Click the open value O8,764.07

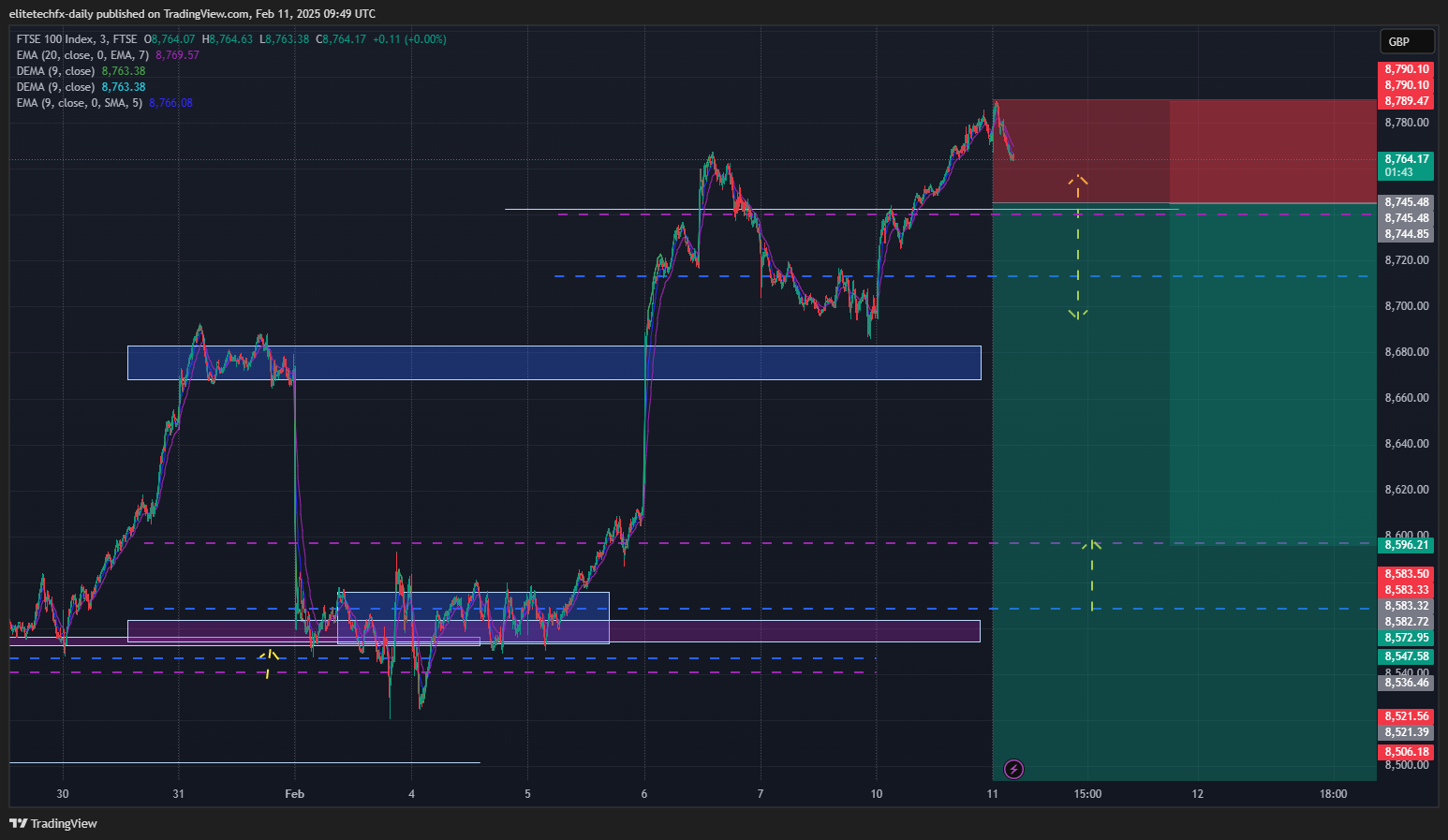(x=169, y=39)
